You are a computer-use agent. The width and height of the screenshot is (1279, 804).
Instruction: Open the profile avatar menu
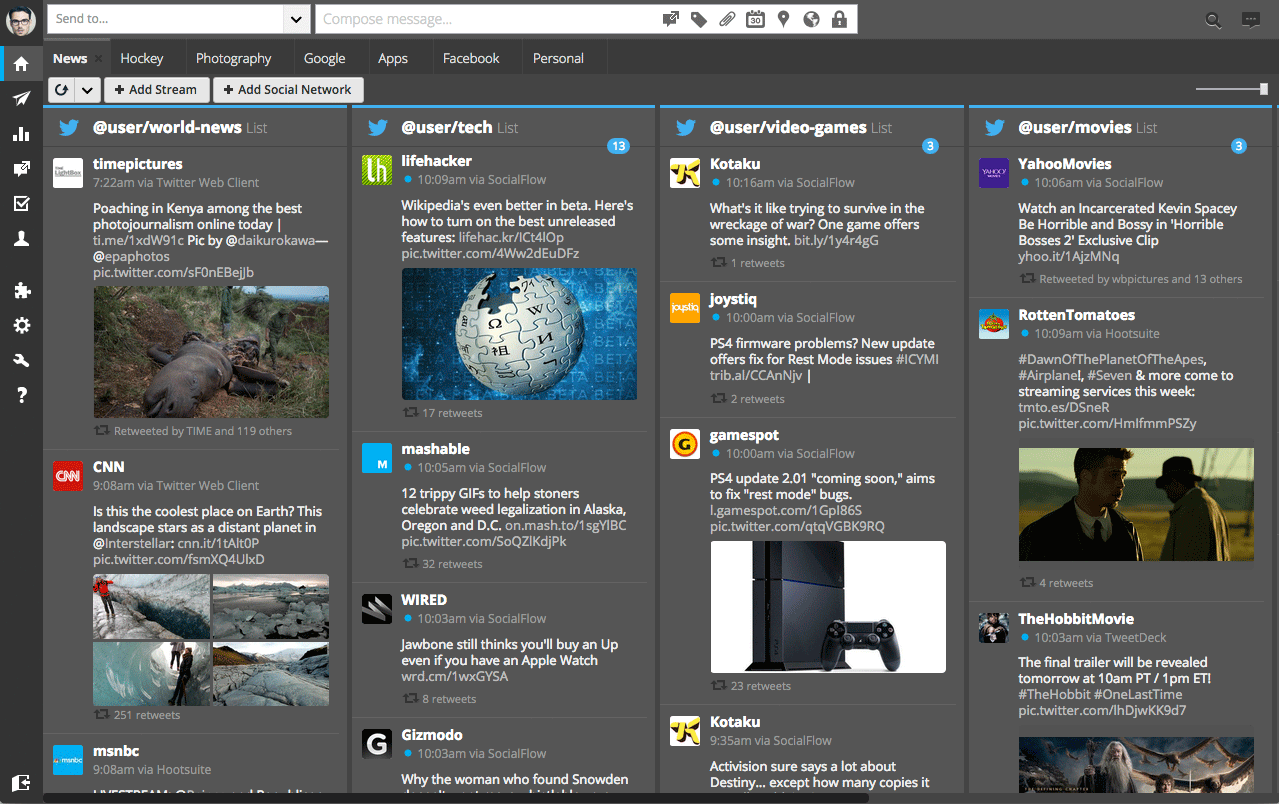pyautogui.click(x=20, y=19)
